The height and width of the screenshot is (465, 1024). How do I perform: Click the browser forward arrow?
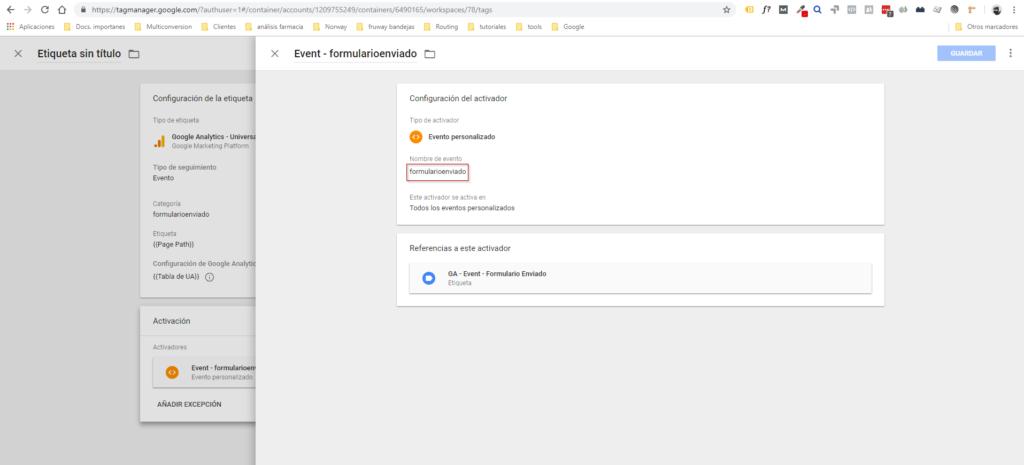pyautogui.click(x=27, y=10)
